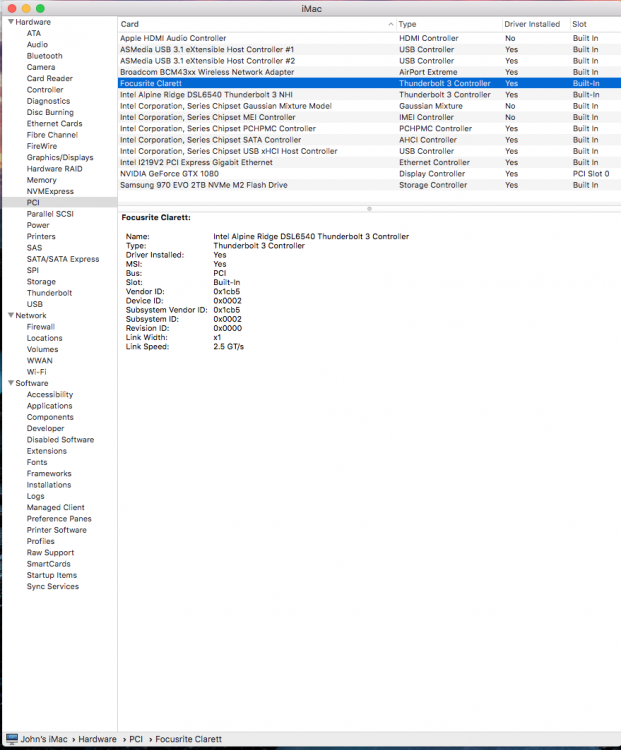
Task: Open NVMExpress in the sidebar
Action: coord(50,191)
